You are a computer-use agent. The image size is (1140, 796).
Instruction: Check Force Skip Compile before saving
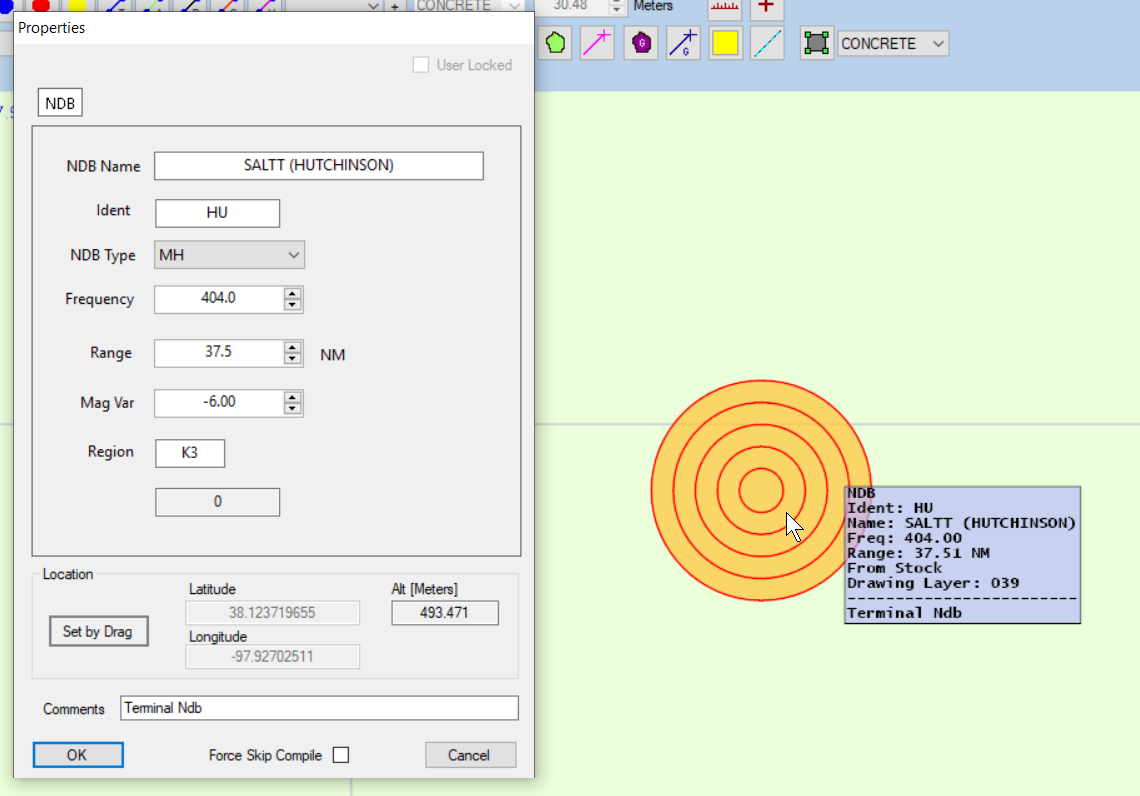coord(340,755)
